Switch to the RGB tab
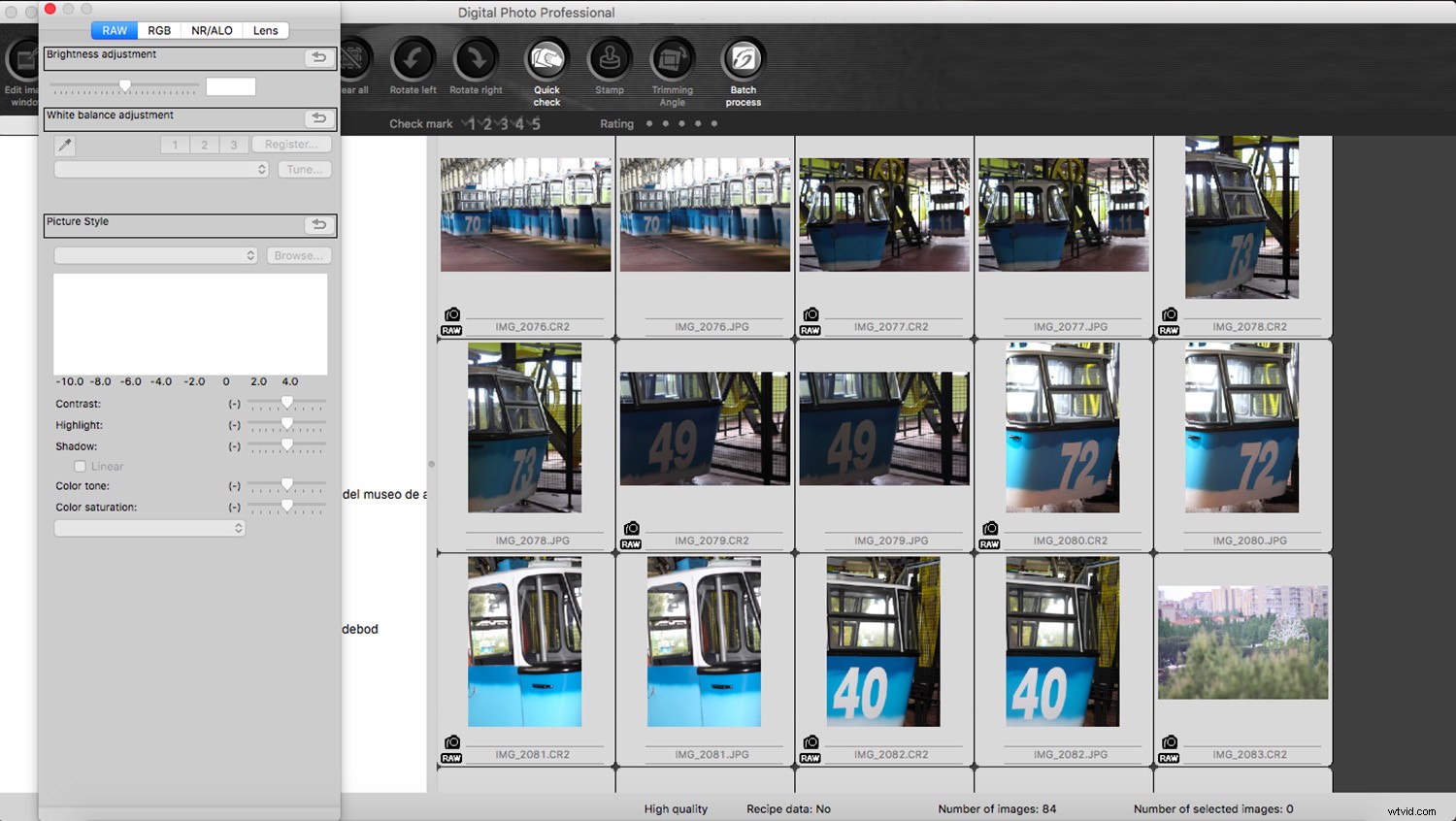Image resolution: width=1456 pixels, height=821 pixels. coord(159,30)
